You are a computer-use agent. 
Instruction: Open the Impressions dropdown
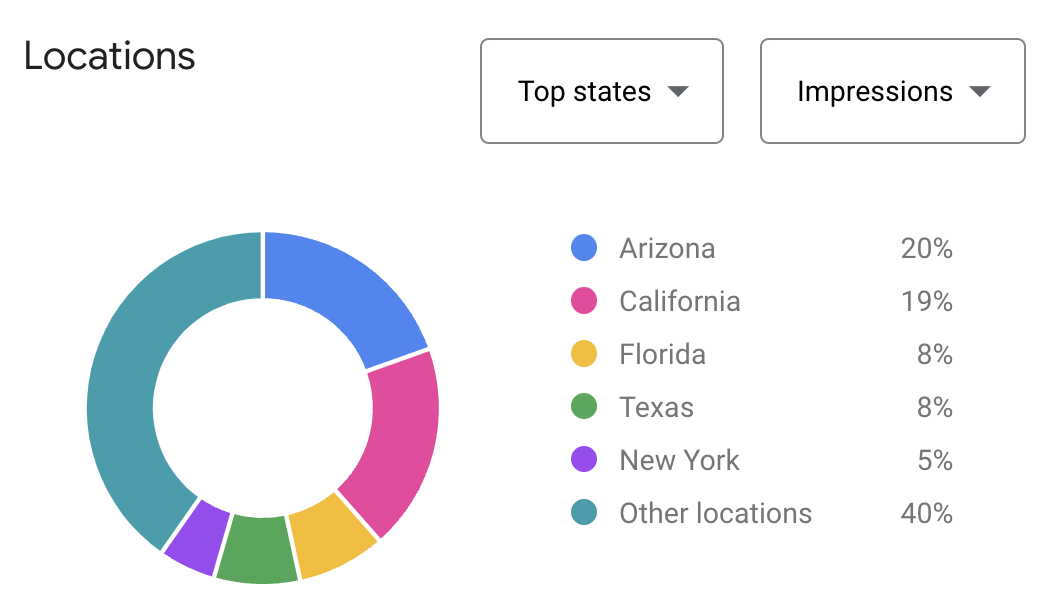(891, 91)
